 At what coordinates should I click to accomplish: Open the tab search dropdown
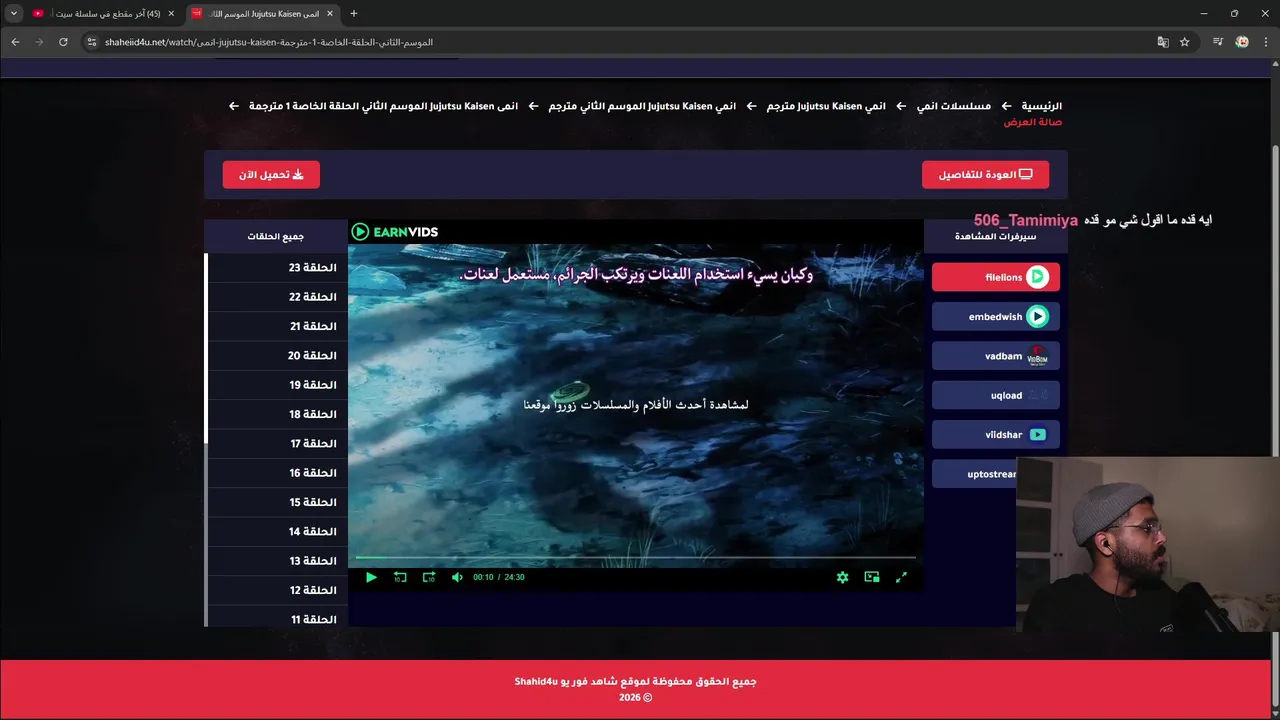pyautogui.click(x=14, y=14)
